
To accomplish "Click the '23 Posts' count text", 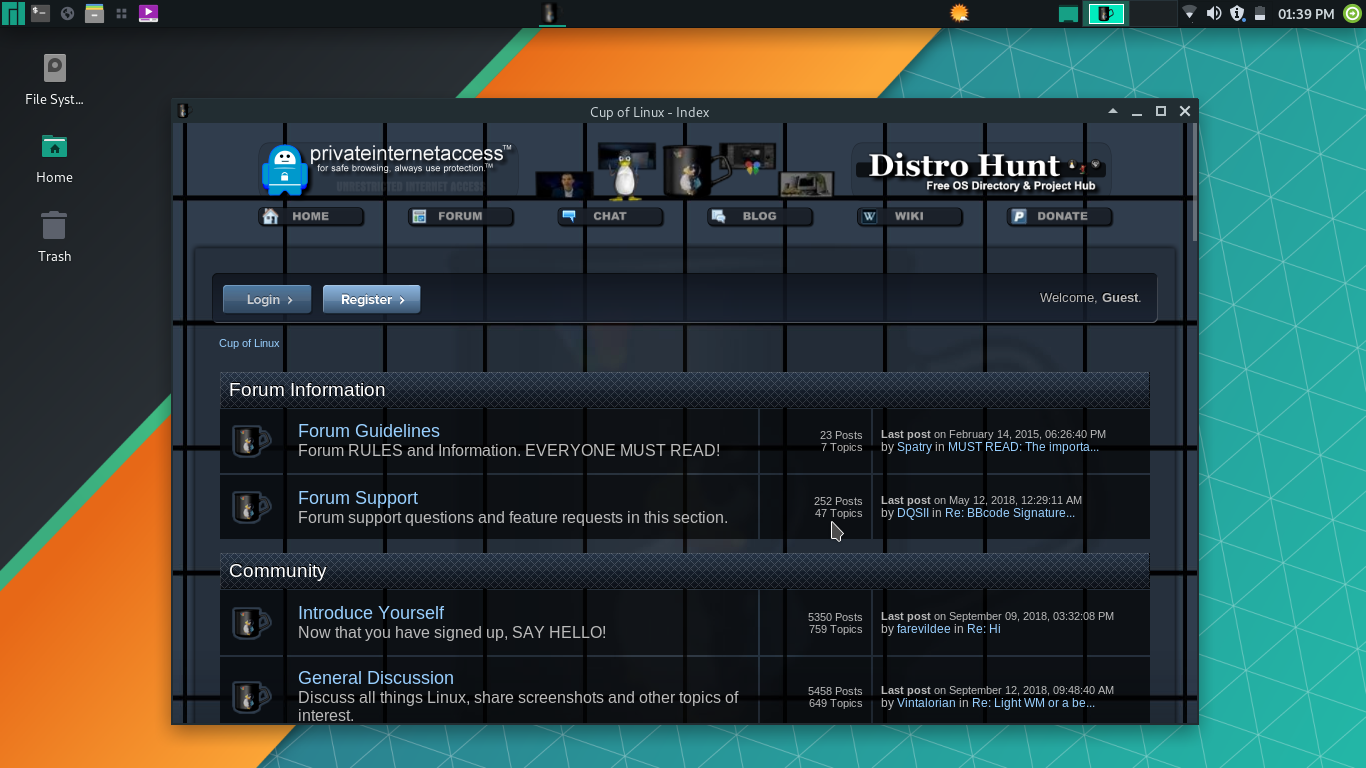I will (x=841, y=435).
